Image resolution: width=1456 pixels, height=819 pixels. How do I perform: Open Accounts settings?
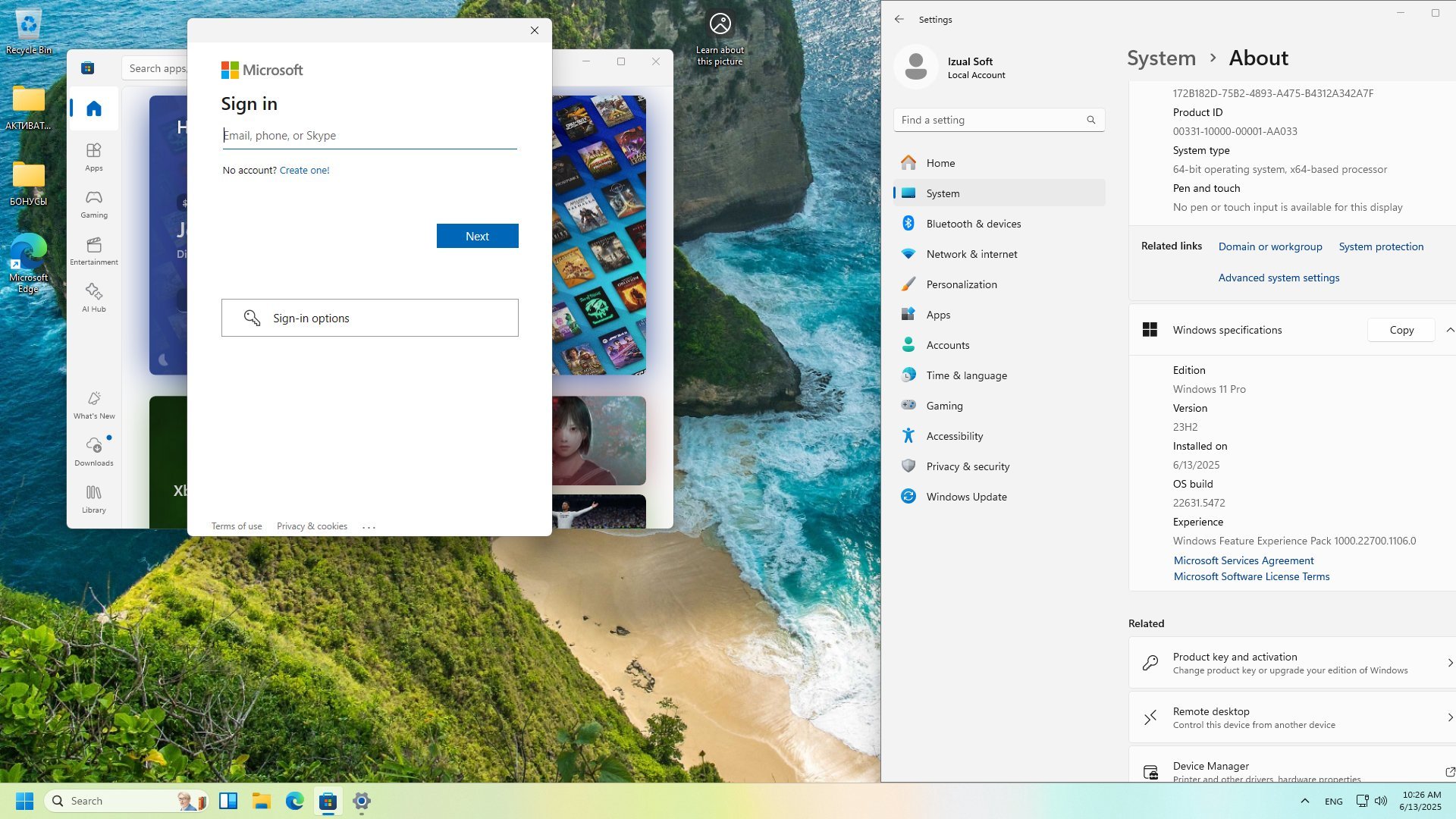[x=999, y=345]
